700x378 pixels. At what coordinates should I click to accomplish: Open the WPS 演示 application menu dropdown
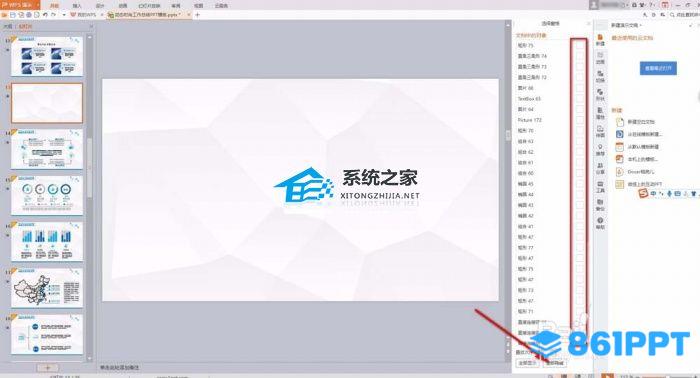pos(20,5)
